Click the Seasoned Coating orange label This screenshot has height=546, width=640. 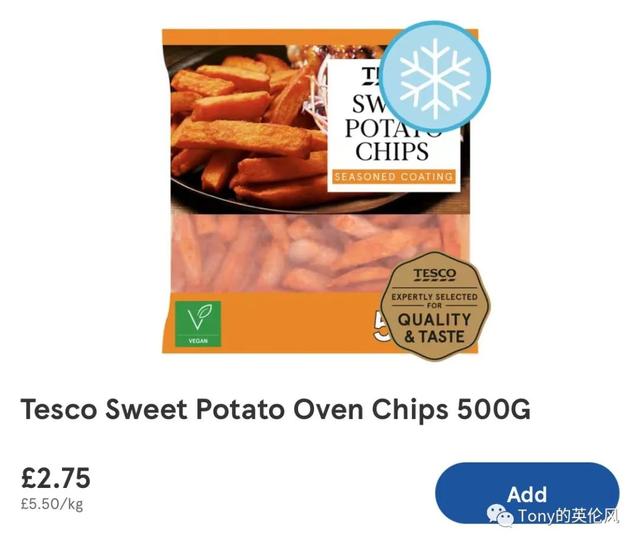click(x=393, y=177)
